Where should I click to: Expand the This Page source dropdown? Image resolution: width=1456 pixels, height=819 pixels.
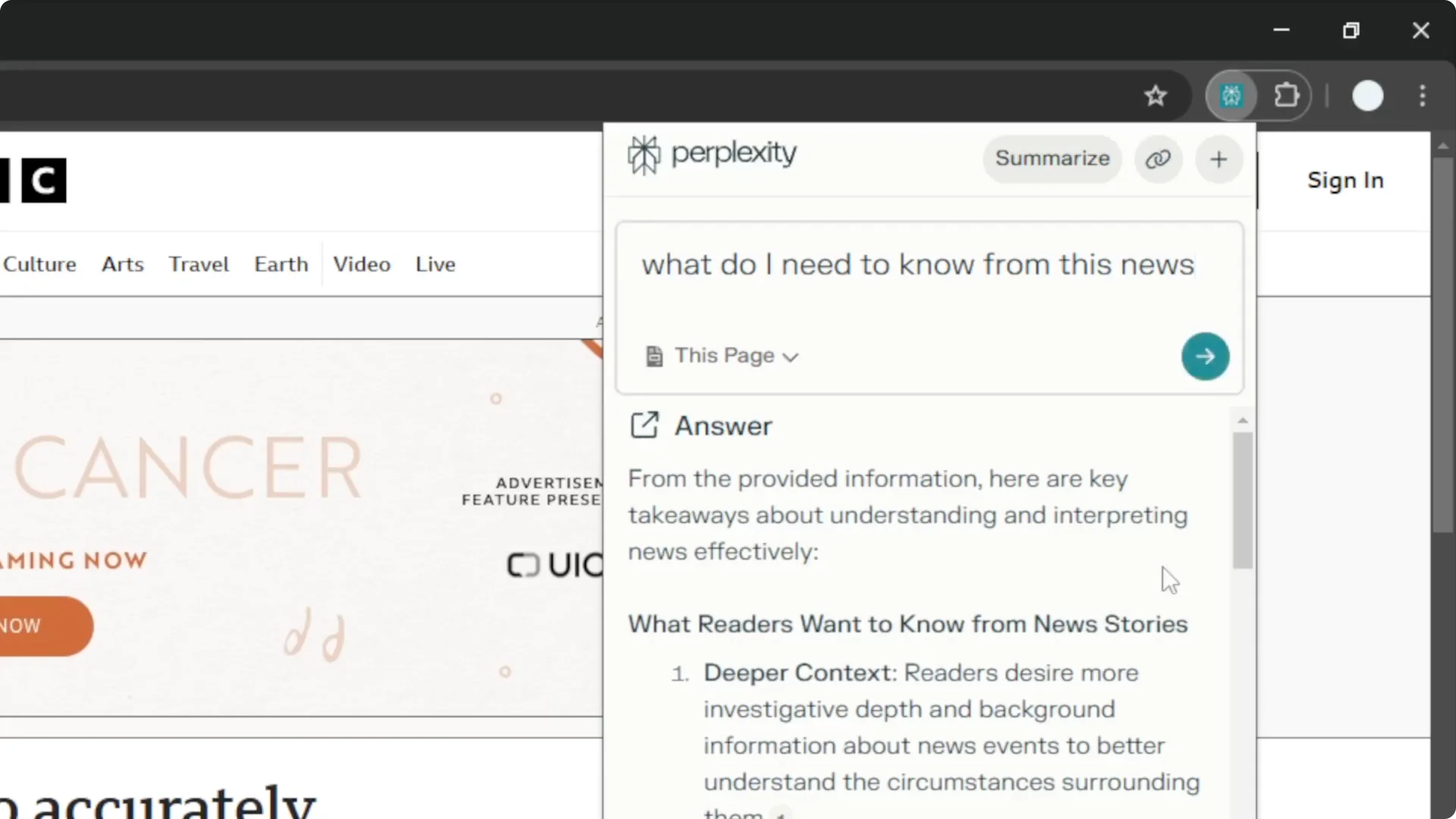point(792,356)
